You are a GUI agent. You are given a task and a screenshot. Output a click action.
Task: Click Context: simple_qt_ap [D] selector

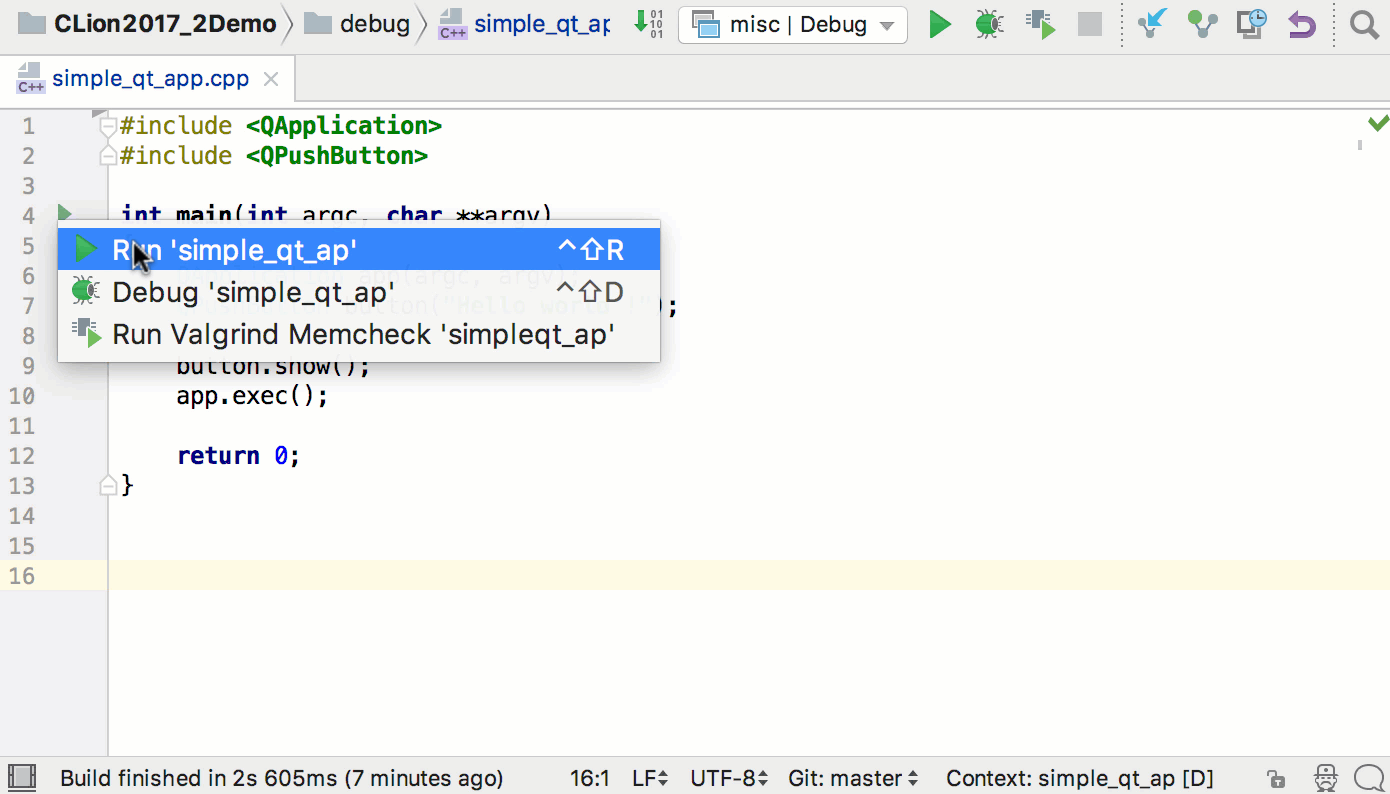pyautogui.click(x=1080, y=778)
